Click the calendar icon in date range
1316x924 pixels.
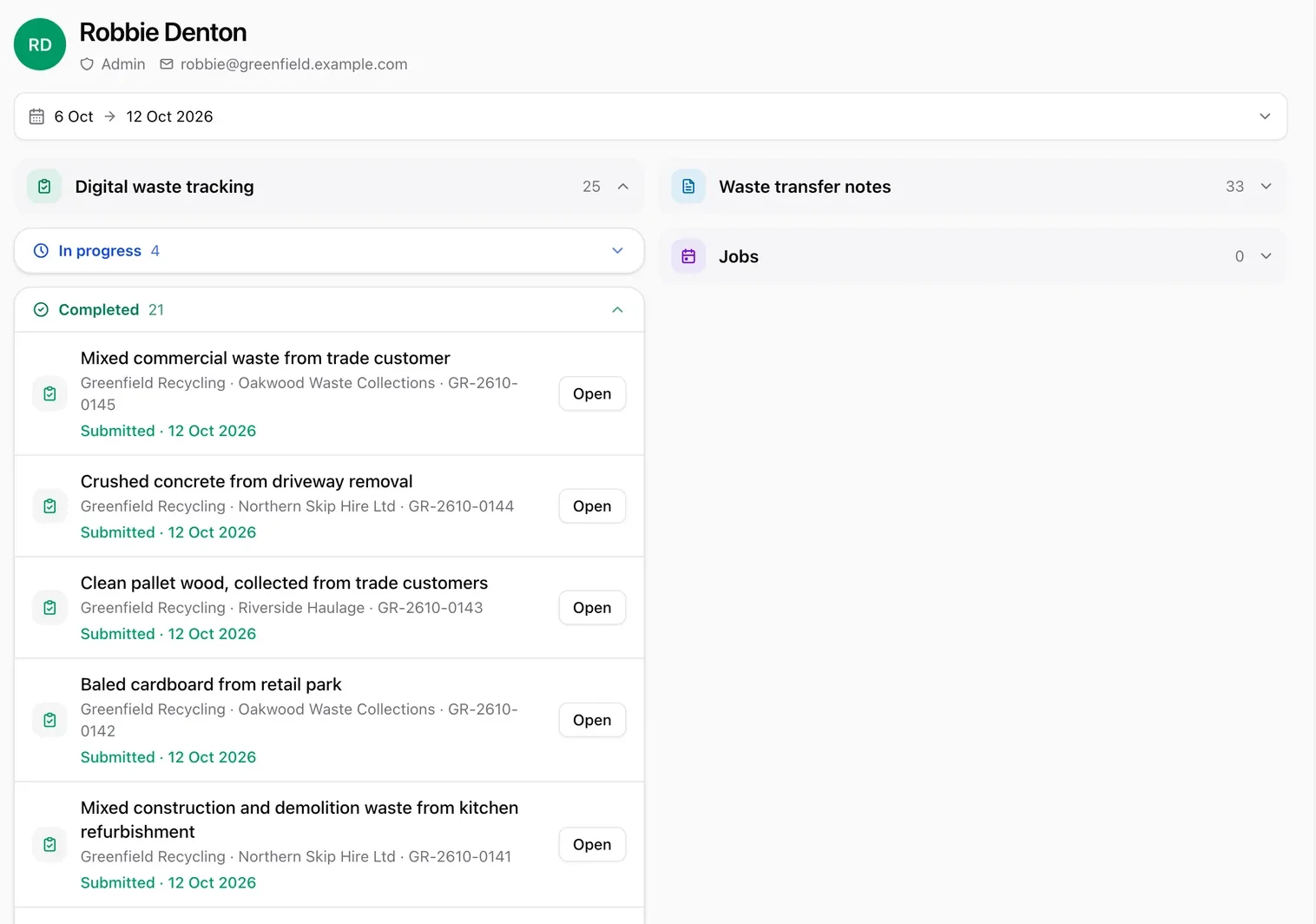point(36,116)
